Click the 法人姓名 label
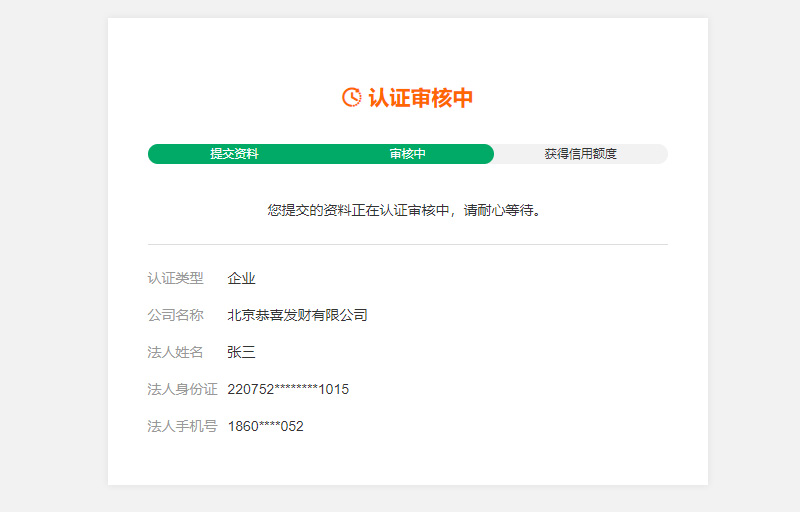The height and width of the screenshot is (512, 800). [176, 352]
